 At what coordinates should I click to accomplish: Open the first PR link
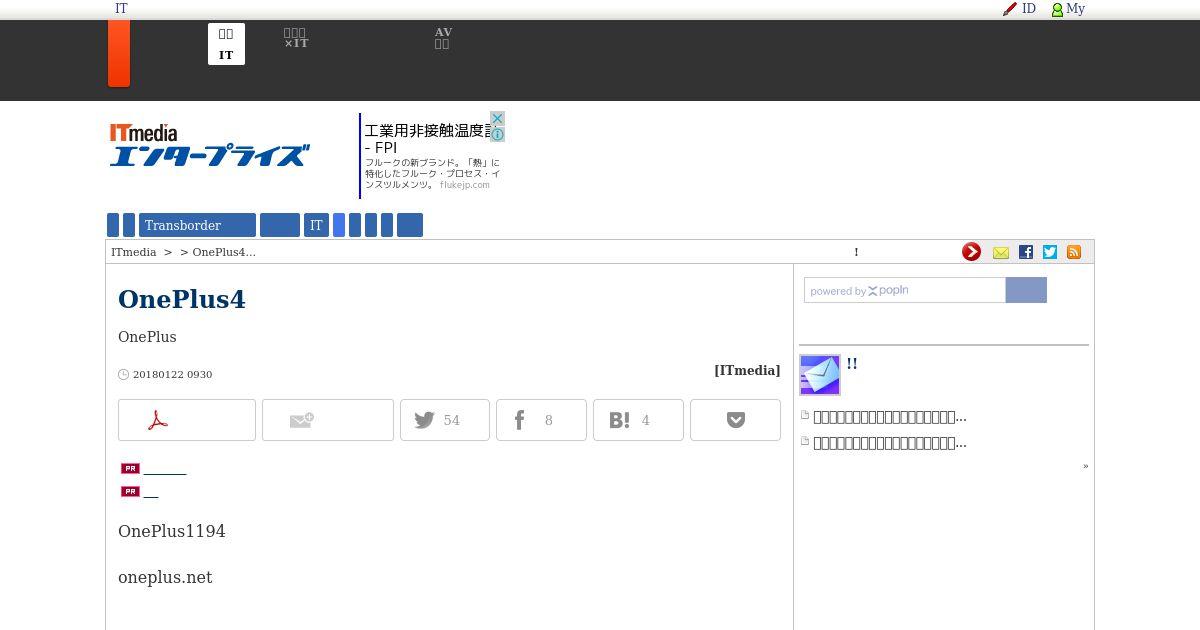(x=165, y=468)
